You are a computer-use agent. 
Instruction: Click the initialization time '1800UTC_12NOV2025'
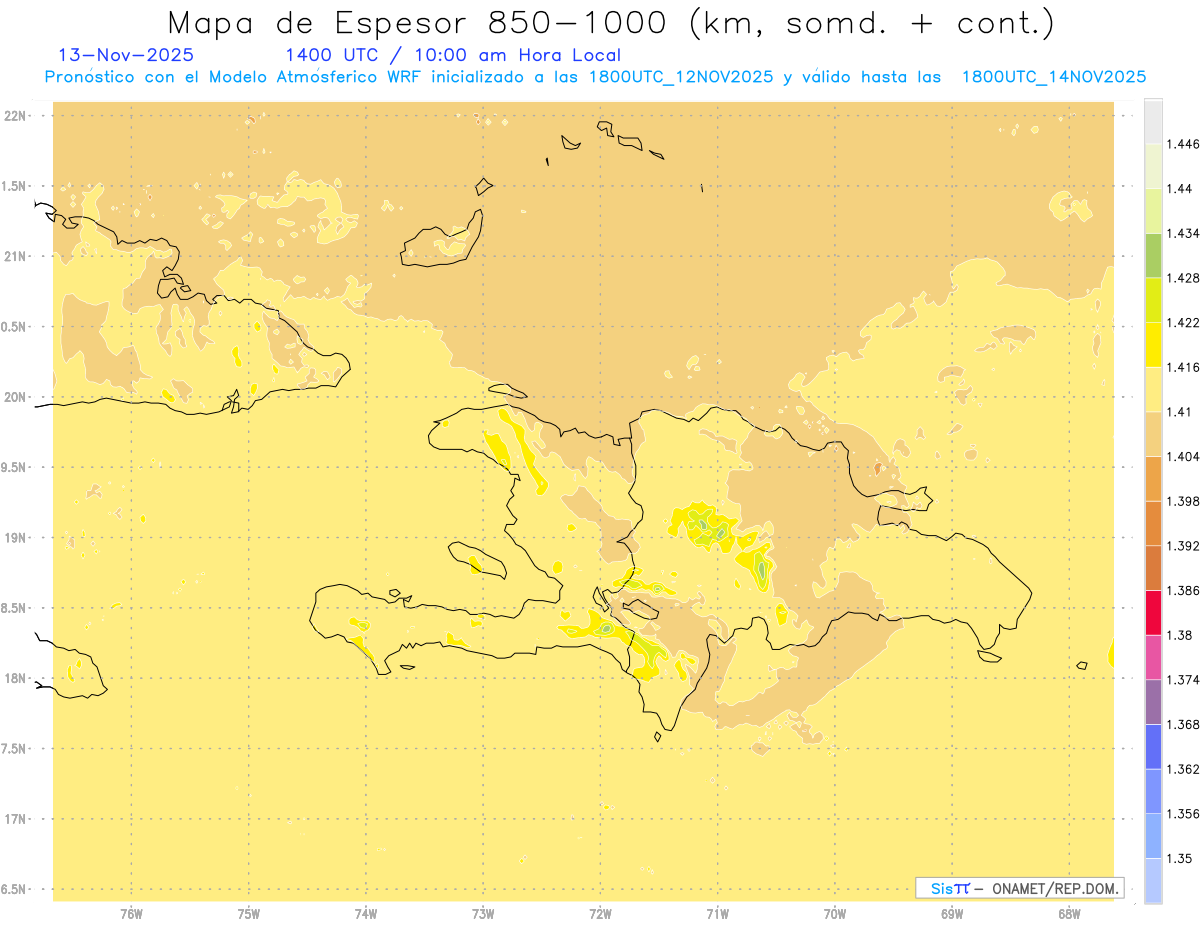click(681, 77)
